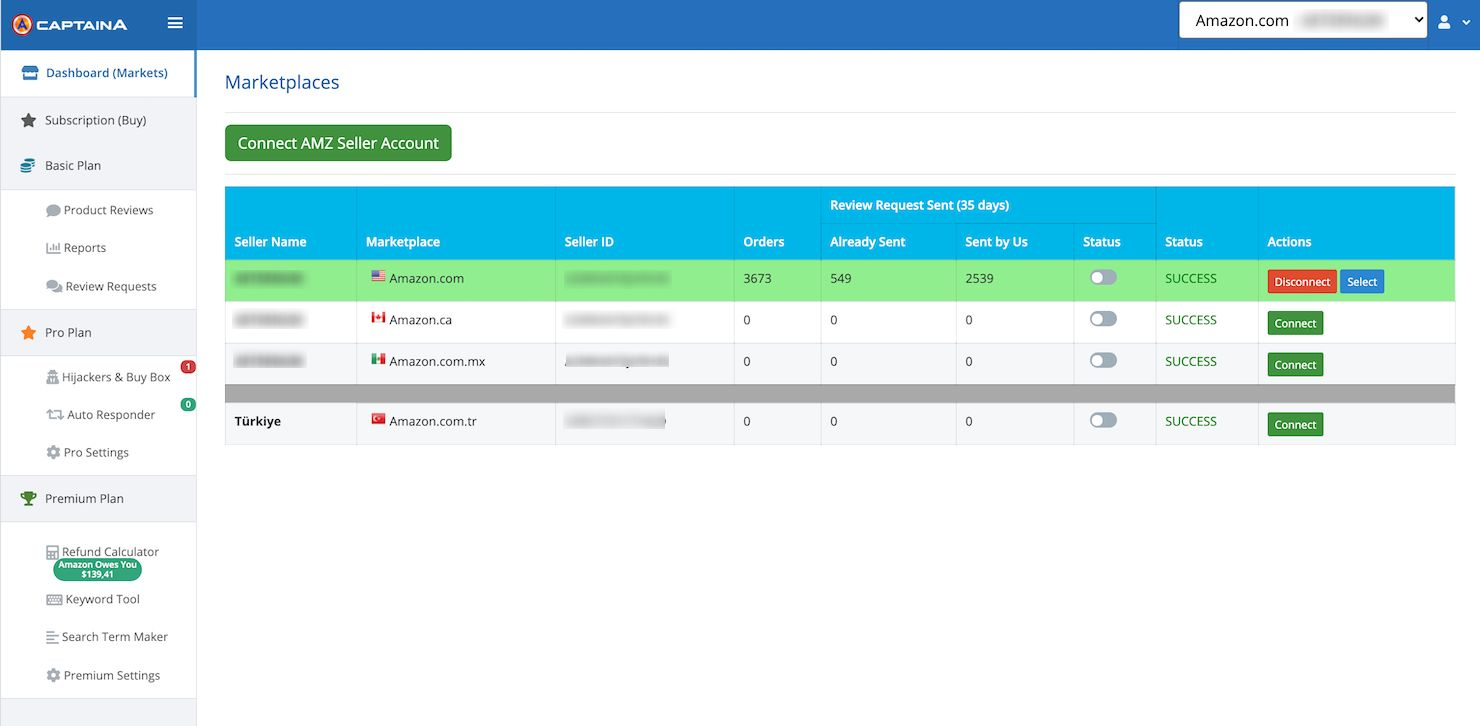Click the Pro Settings gear icon
The width and height of the screenshot is (1480, 726).
click(x=53, y=452)
